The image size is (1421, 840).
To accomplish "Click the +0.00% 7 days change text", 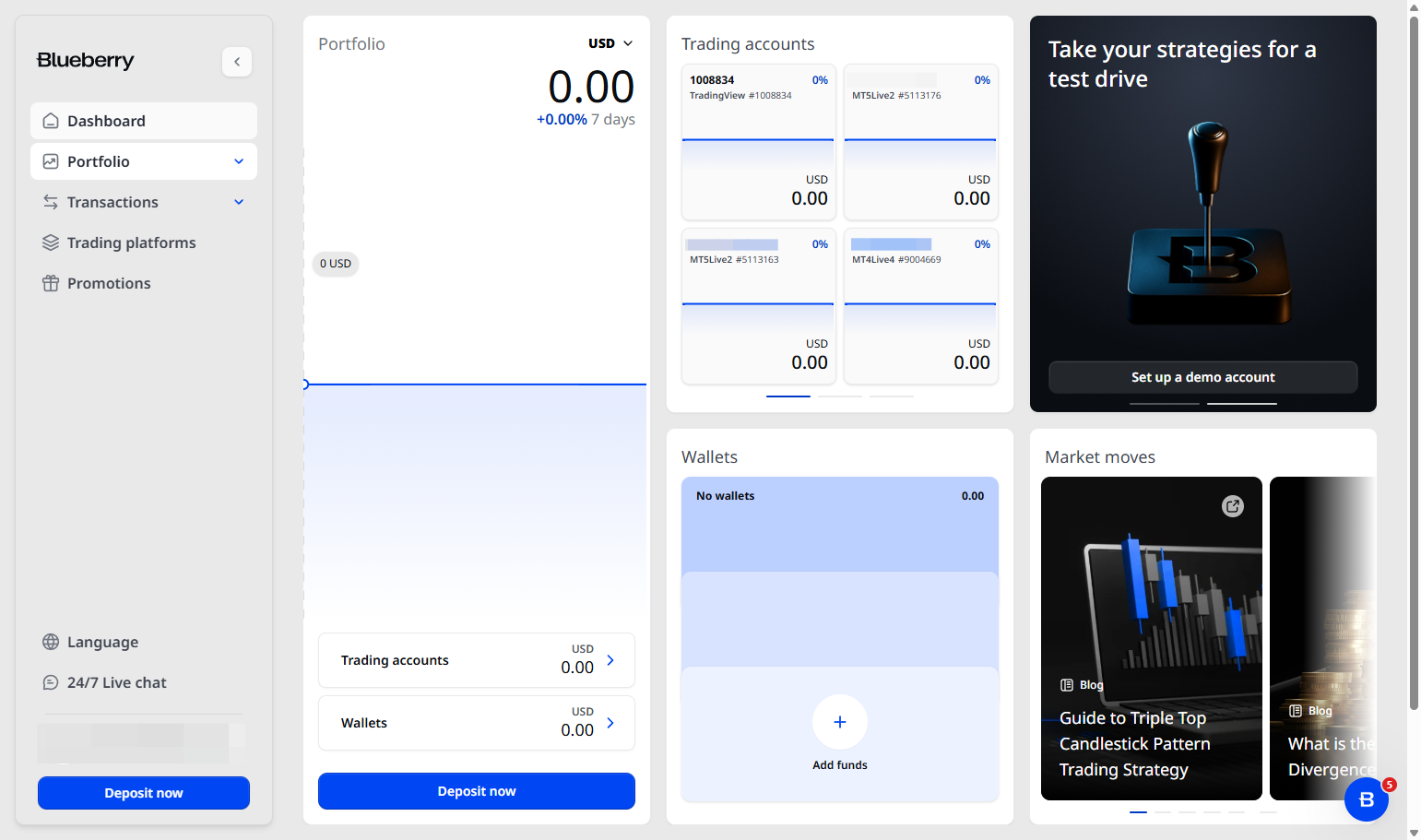I will (586, 119).
